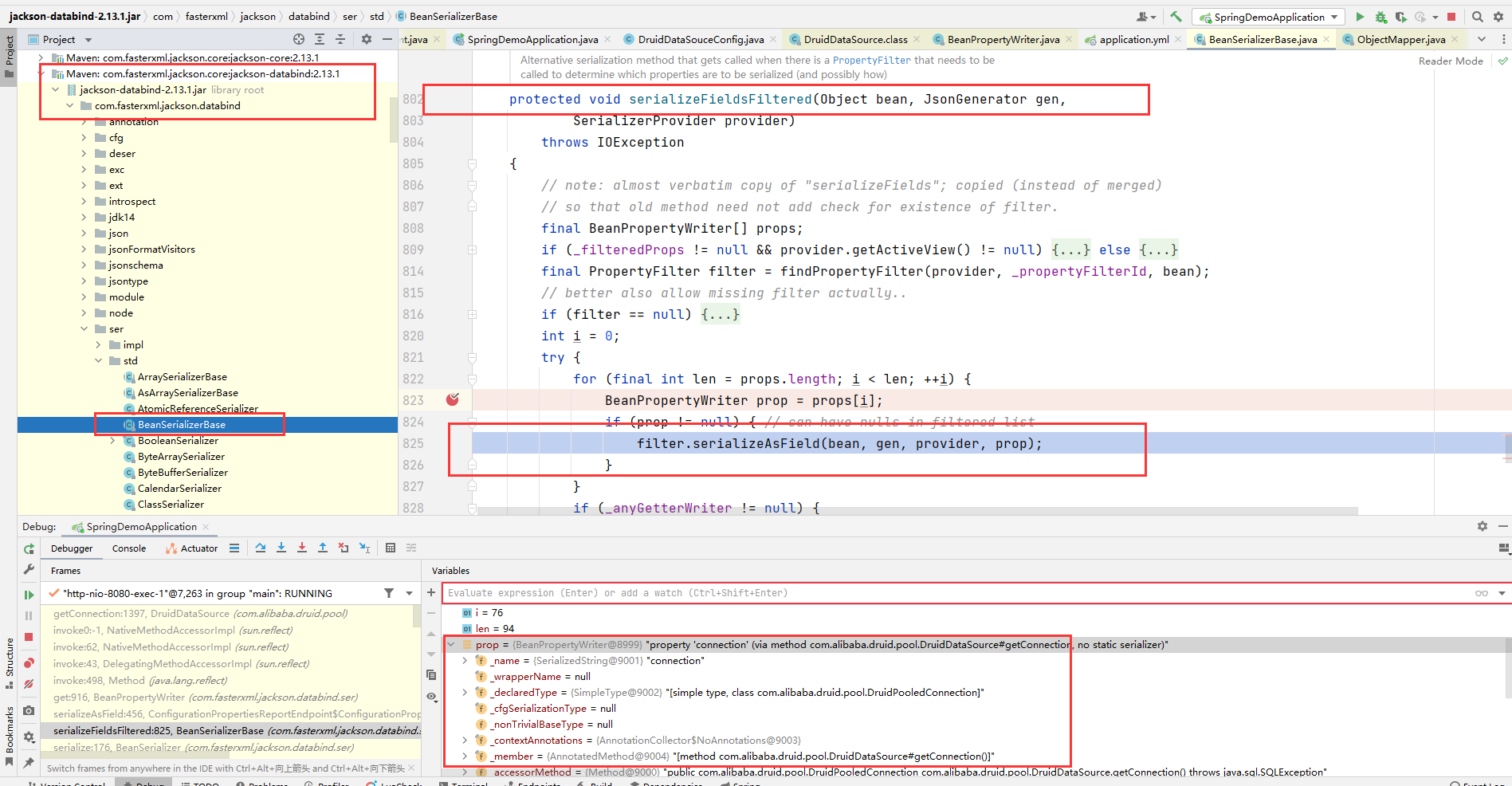Build the project with the hammer icon
Image resolution: width=1512 pixels, height=786 pixels.
(x=1176, y=17)
